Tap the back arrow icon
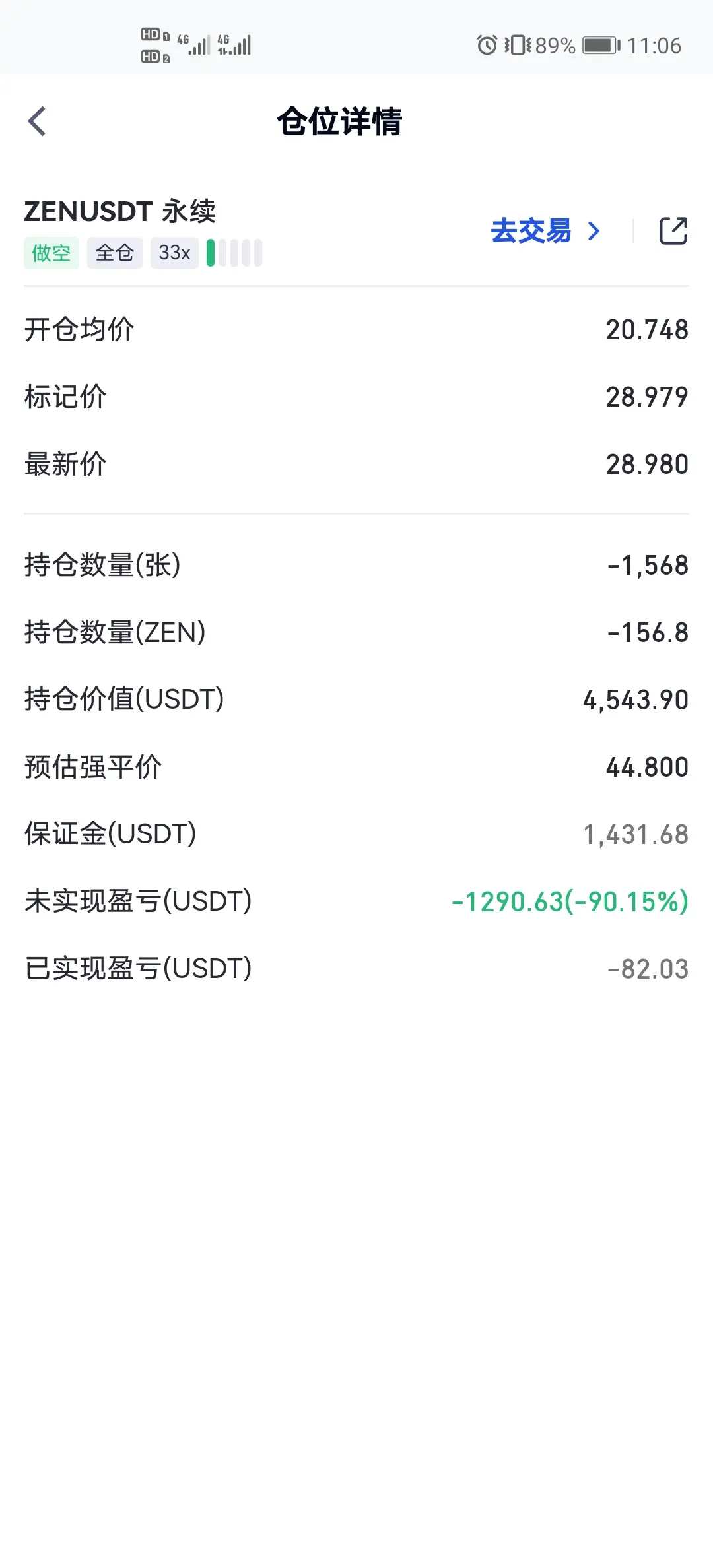The height and width of the screenshot is (1568, 713). (x=37, y=121)
